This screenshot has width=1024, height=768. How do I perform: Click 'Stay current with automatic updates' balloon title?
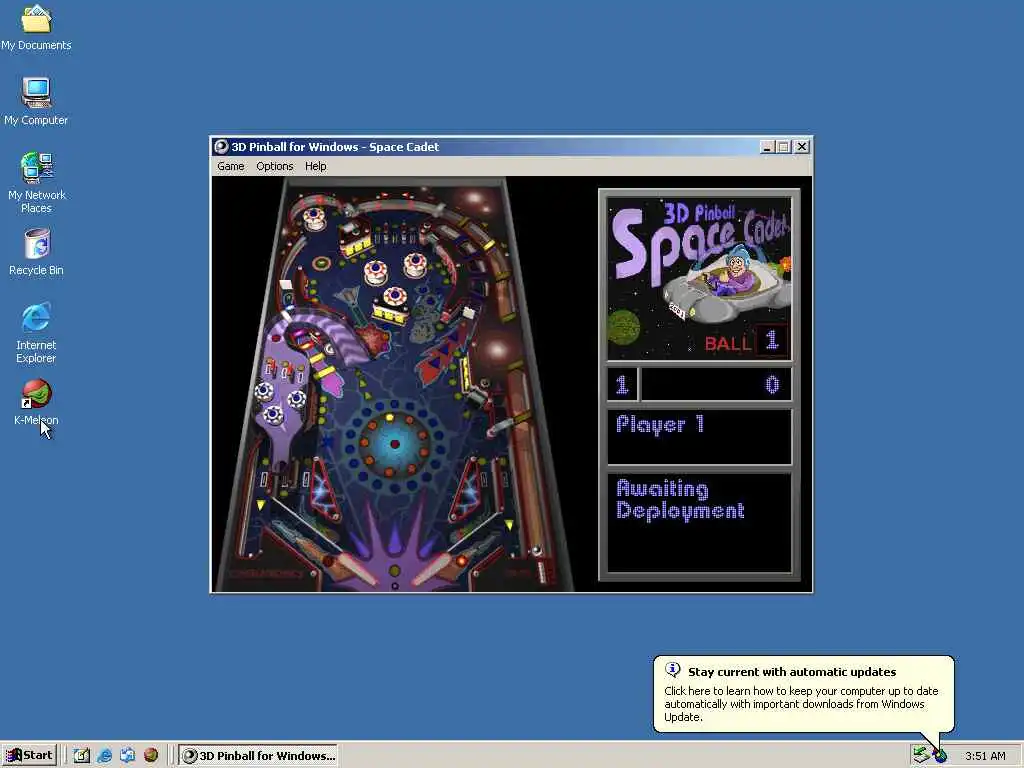pyautogui.click(x=792, y=672)
